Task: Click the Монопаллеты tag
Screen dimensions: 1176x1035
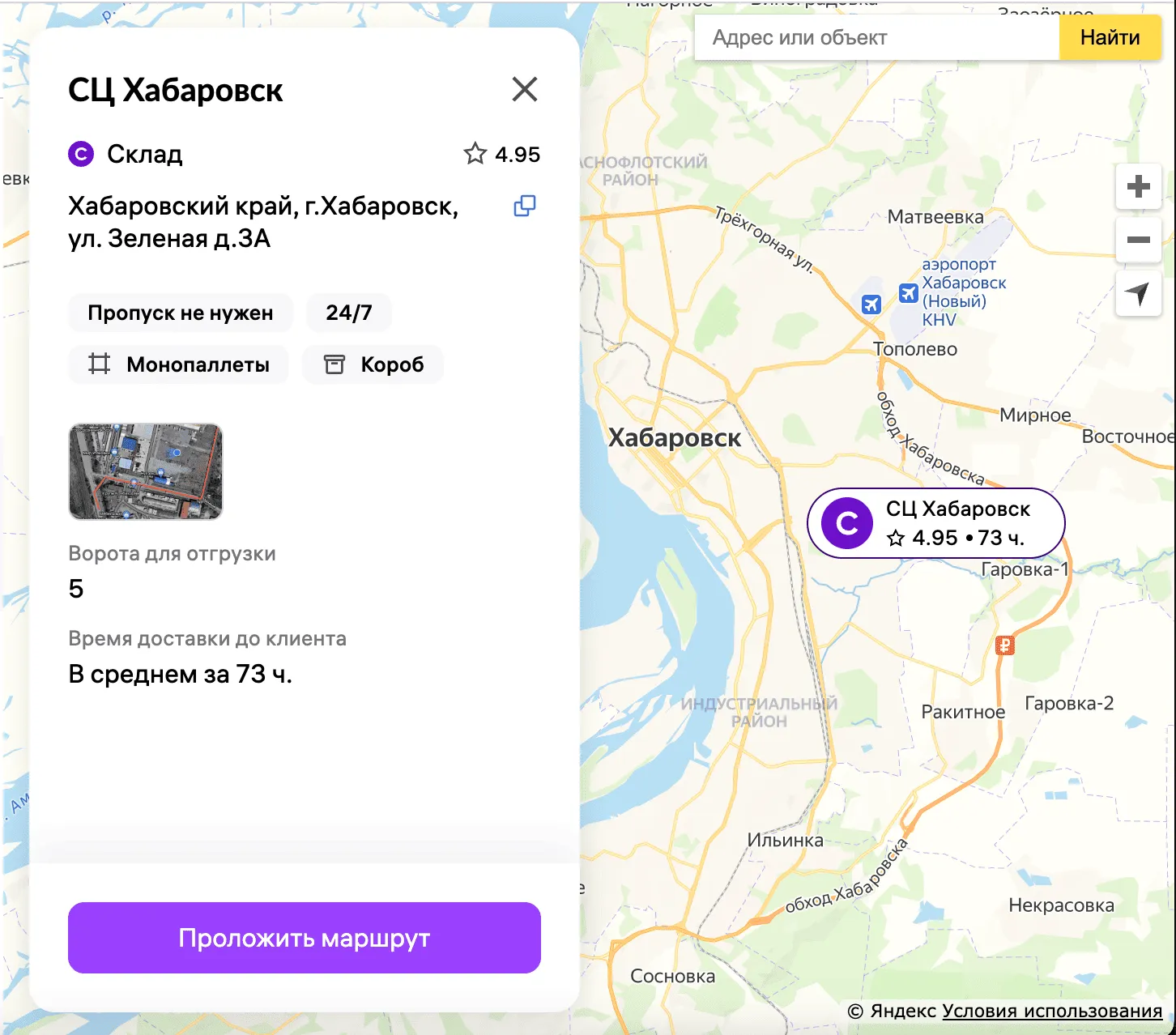Action: [x=179, y=364]
